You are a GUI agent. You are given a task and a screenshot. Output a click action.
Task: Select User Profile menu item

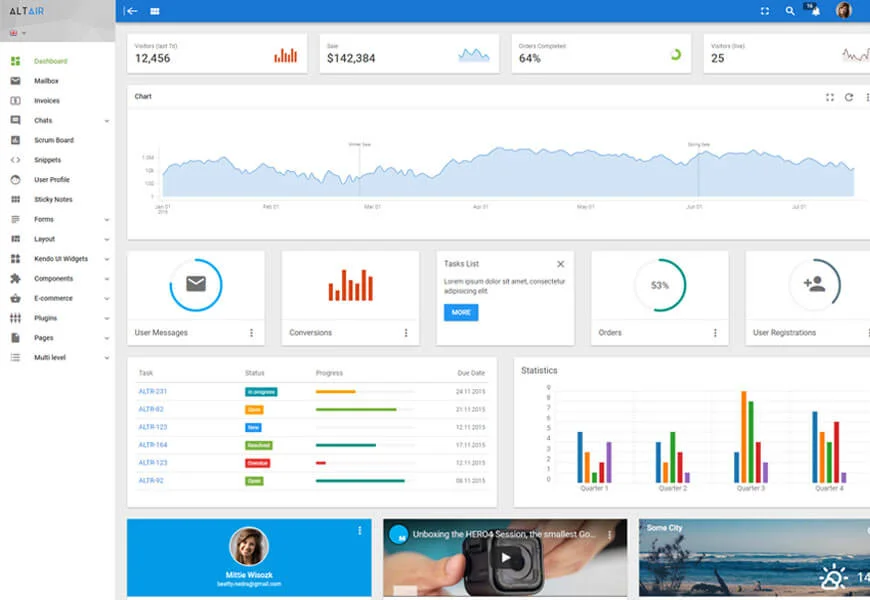52,180
